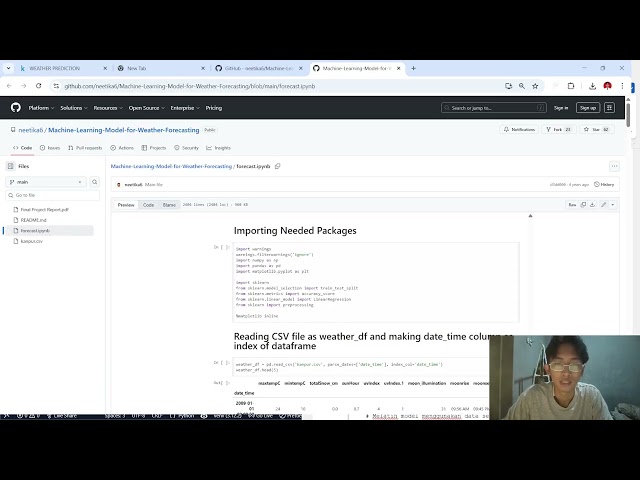Viewport: 640px width, 480px height.
Task: Open the Solutions dropdown menu
Action: (73, 108)
